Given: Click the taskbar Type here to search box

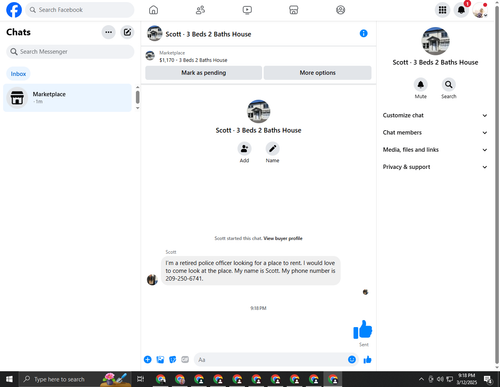Looking at the screenshot, I should [x=75, y=379].
